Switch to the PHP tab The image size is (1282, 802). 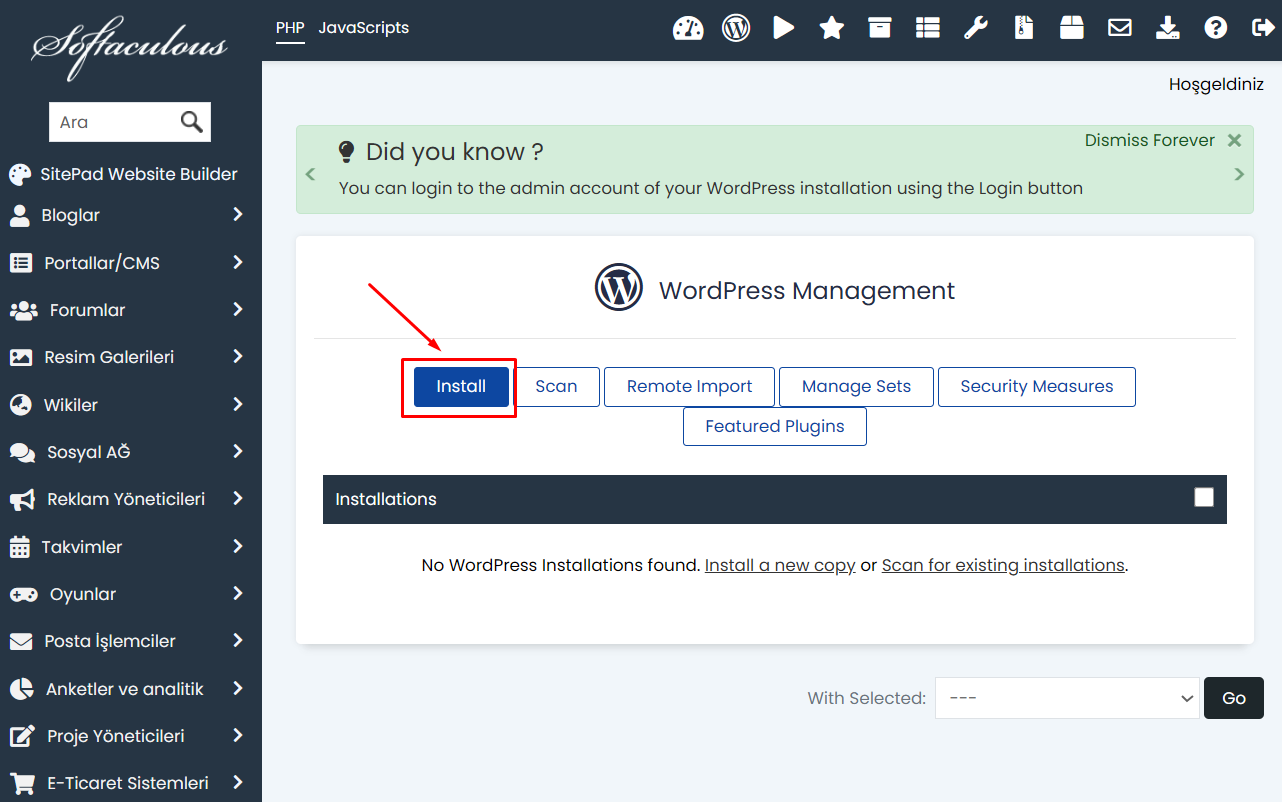(x=290, y=28)
